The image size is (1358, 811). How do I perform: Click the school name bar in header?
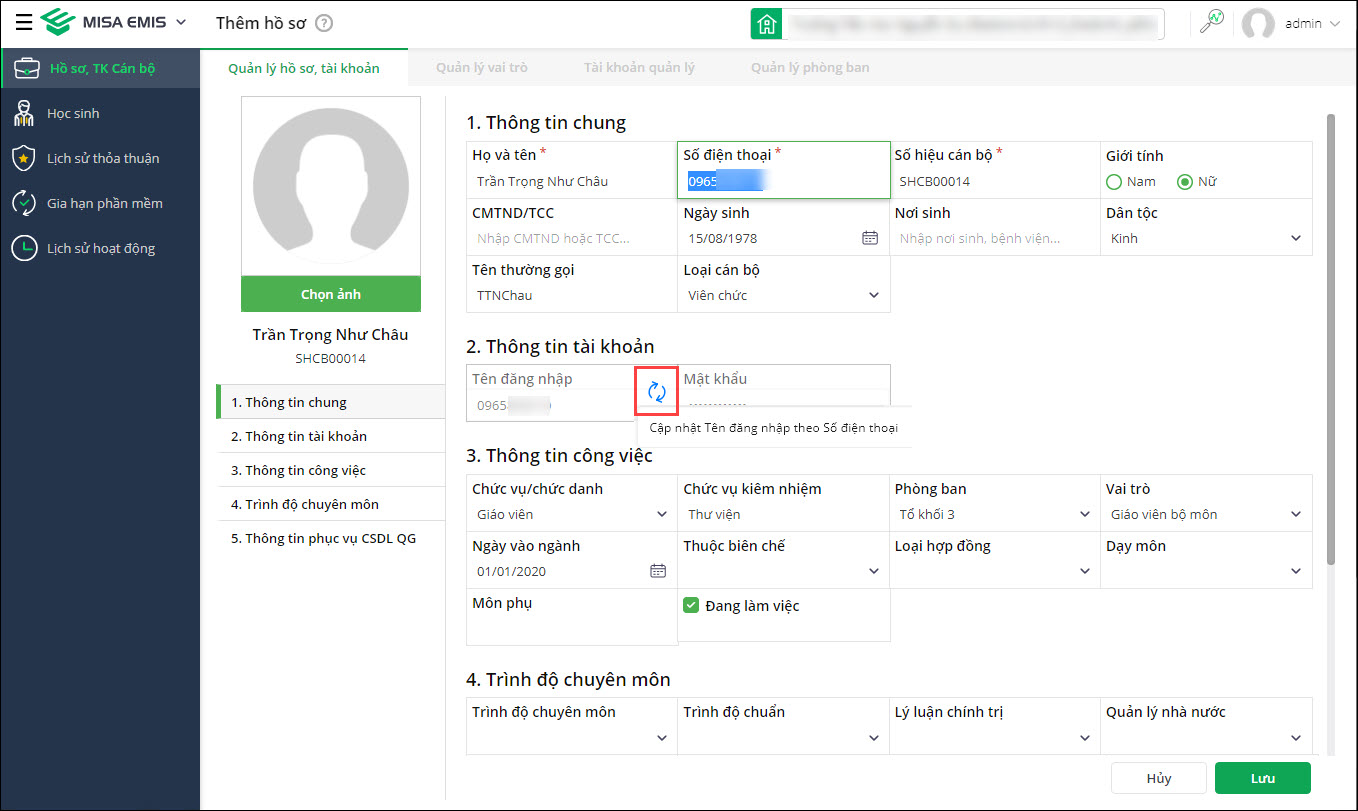[x=974, y=23]
